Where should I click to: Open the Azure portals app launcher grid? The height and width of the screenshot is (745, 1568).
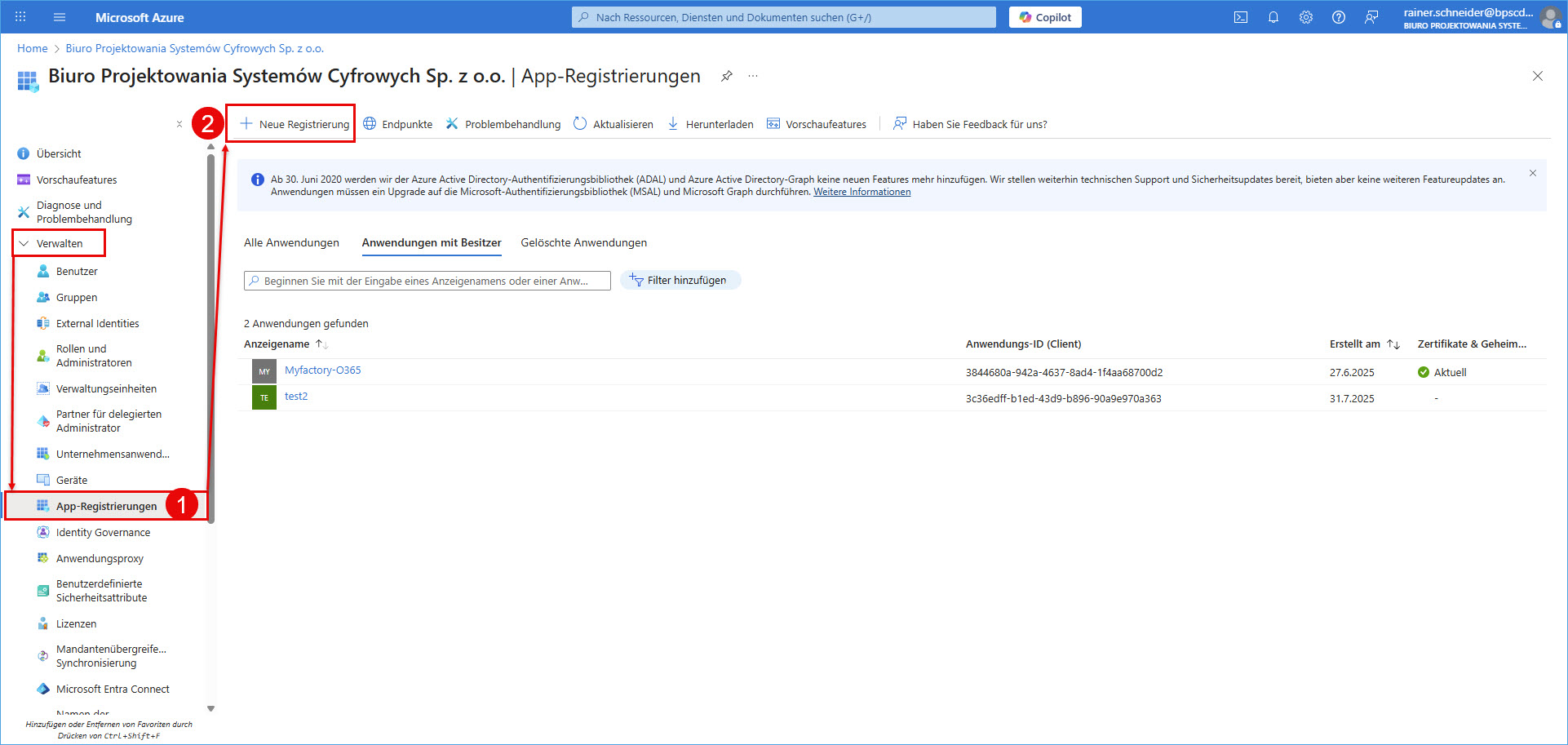pyautogui.click(x=20, y=17)
